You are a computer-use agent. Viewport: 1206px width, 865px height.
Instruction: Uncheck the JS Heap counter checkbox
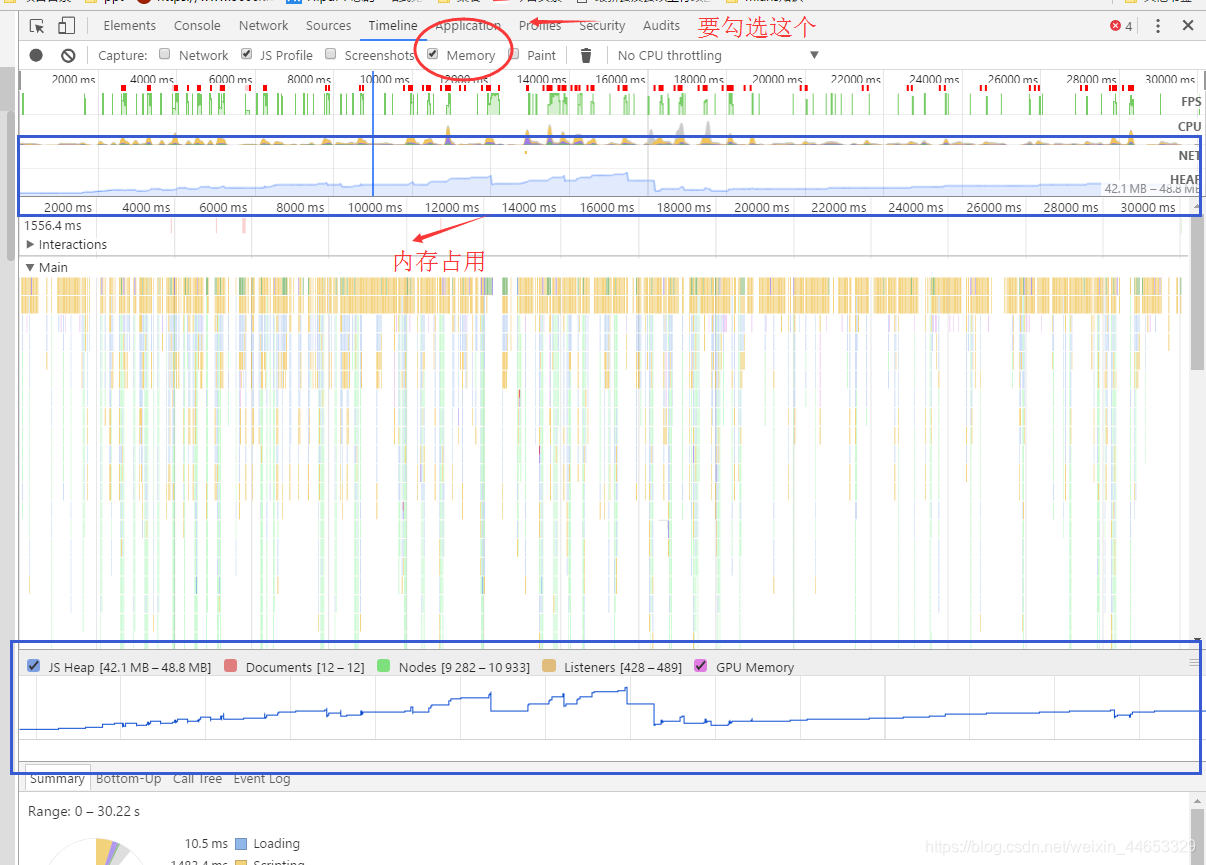pos(34,666)
